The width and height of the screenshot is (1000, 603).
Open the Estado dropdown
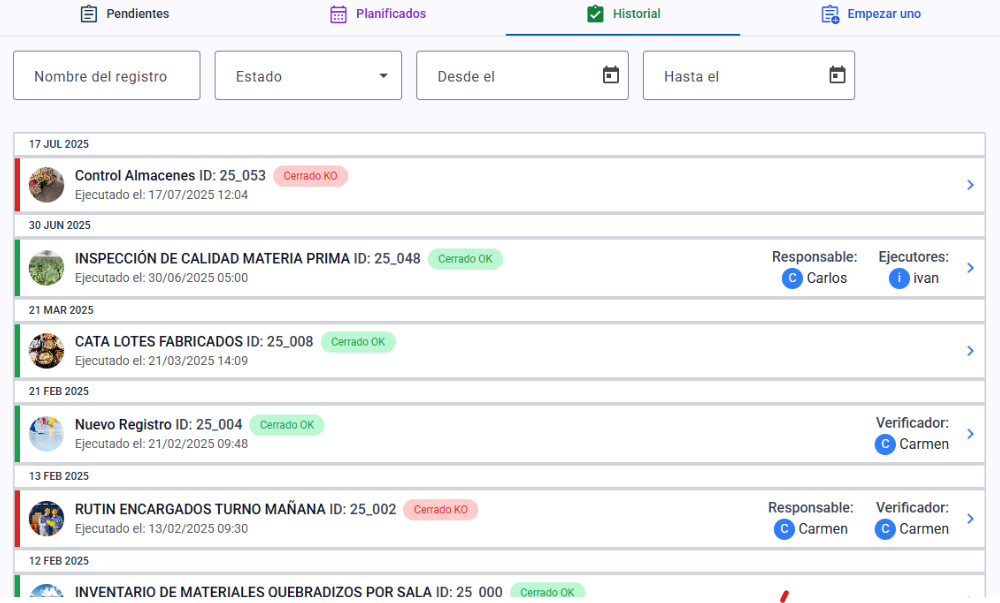pos(308,76)
